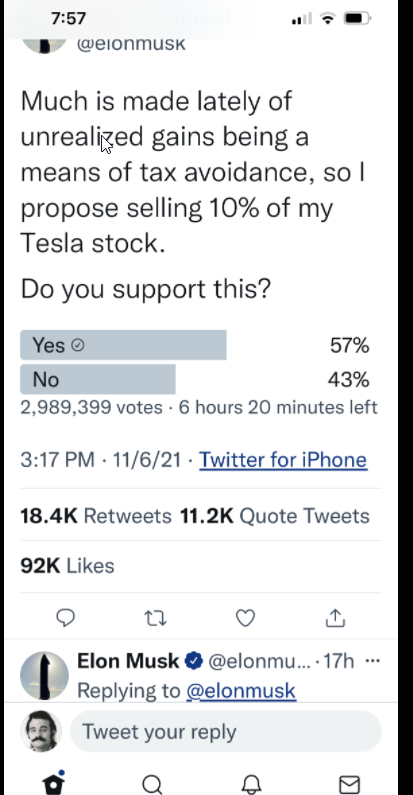Open the Messages envelope tab
Viewport: 413px width, 795px height.
click(349, 785)
